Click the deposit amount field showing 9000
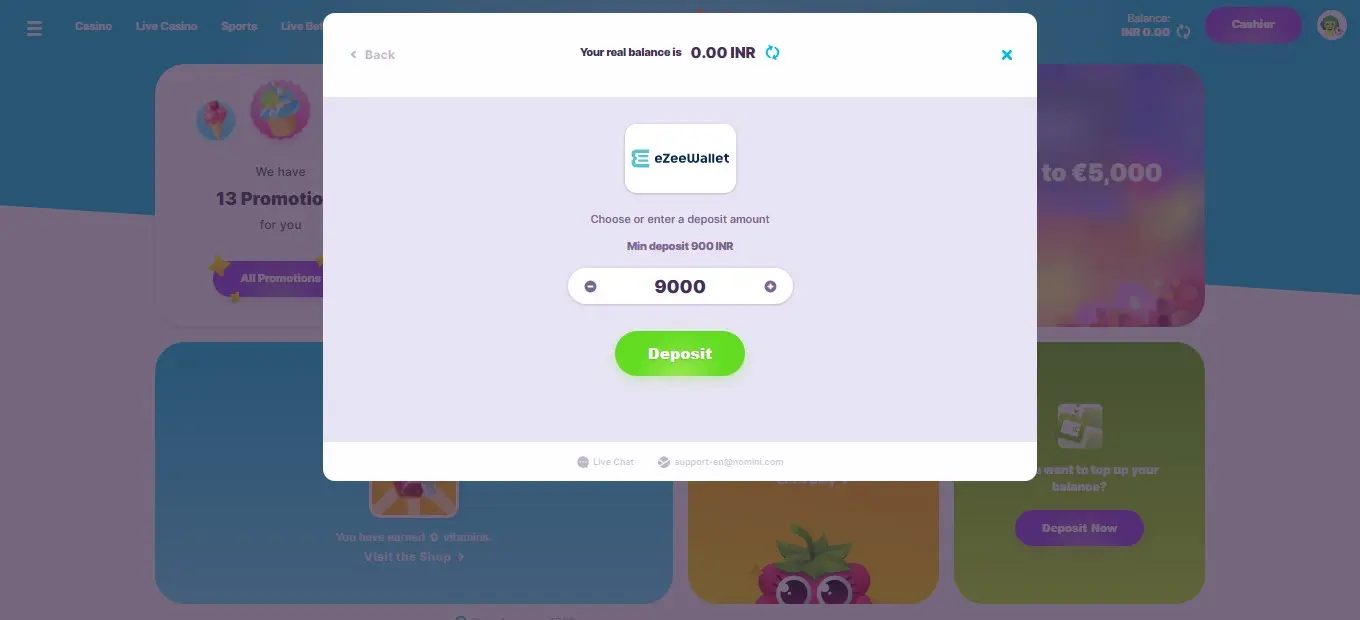Screen dimensions: 1360x620 pyautogui.click(x=680, y=287)
